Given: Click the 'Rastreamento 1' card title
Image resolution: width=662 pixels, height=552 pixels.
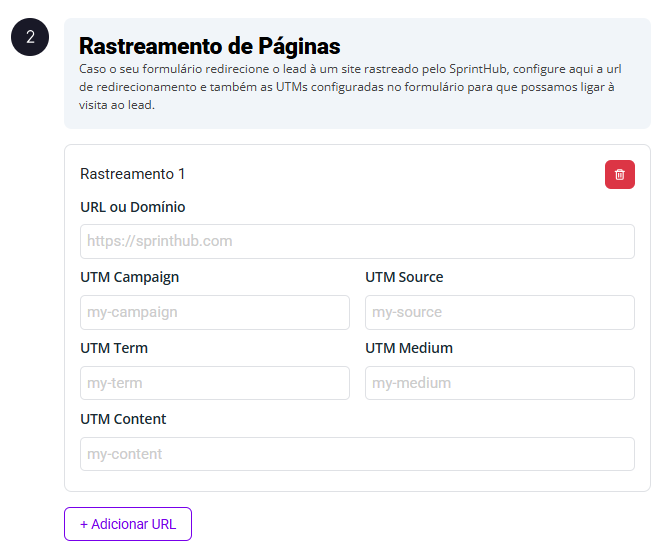Looking at the screenshot, I should (132, 174).
